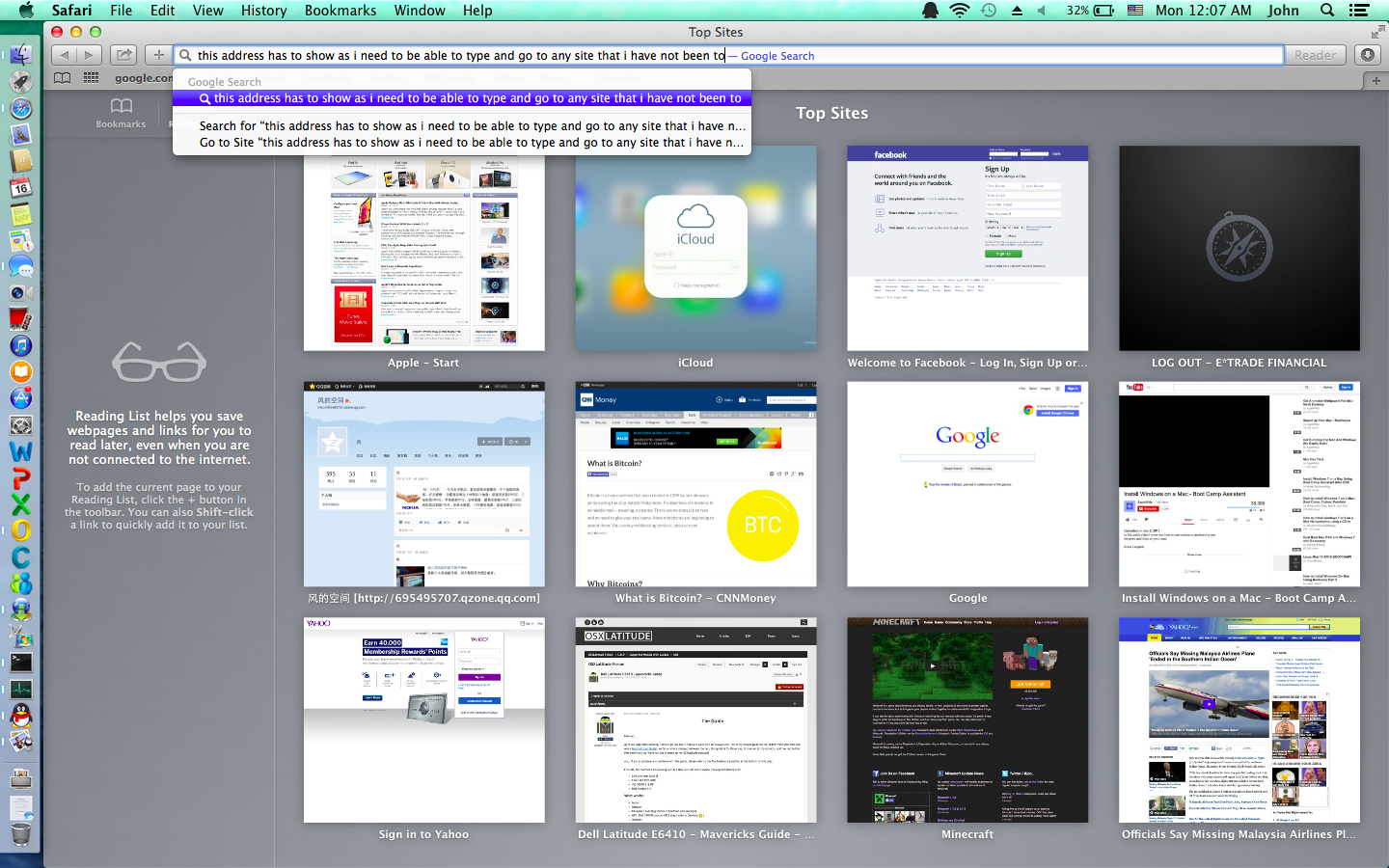Open the Apple menu
This screenshot has height=868, width=1389.
tap(25, 11)
